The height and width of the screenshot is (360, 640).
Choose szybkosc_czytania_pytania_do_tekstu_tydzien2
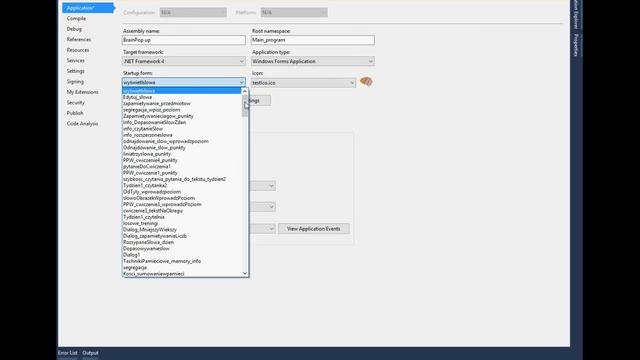(x=182, y=179)
